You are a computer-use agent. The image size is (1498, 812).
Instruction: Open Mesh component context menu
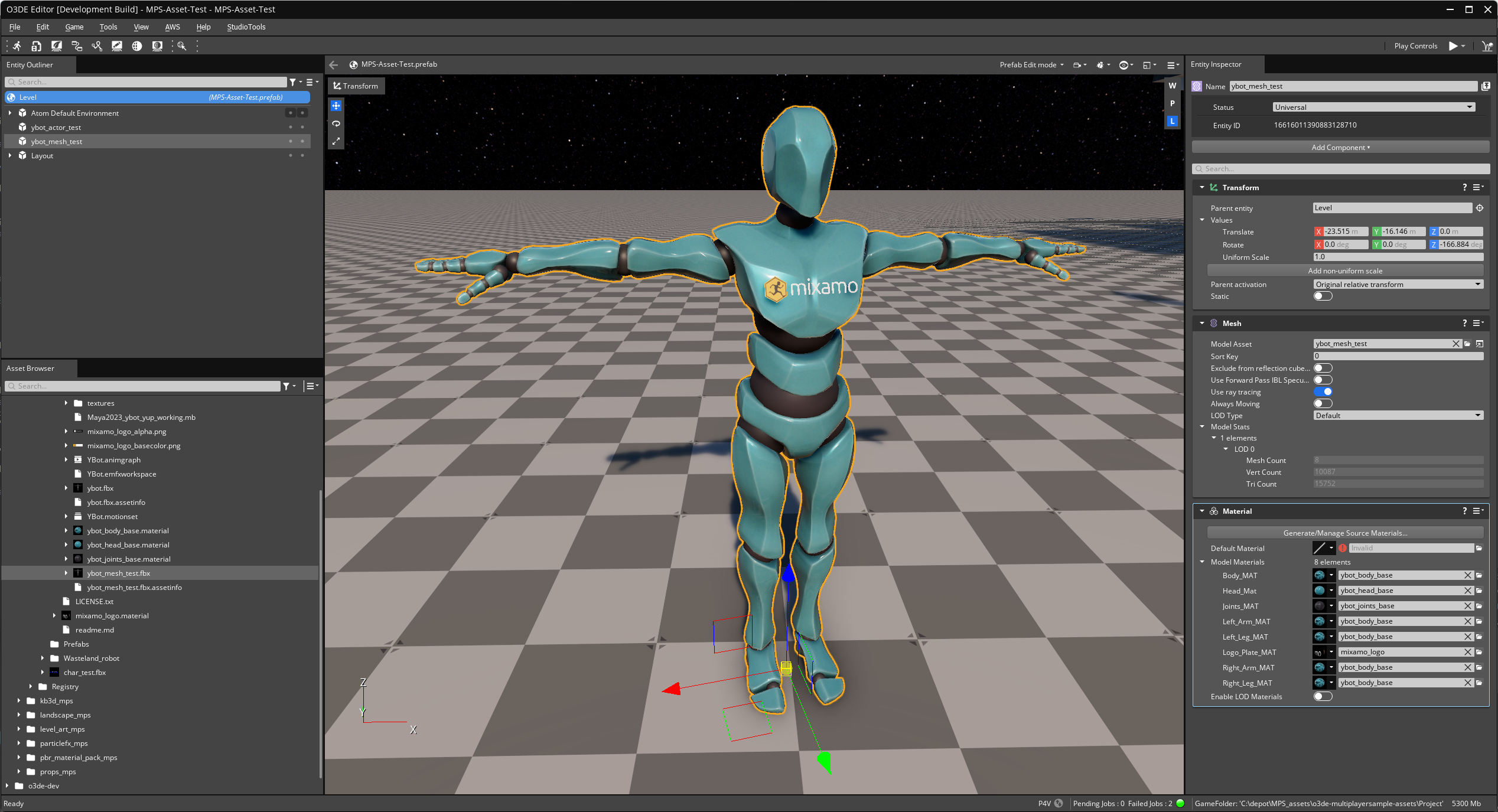coord(1478,323)
